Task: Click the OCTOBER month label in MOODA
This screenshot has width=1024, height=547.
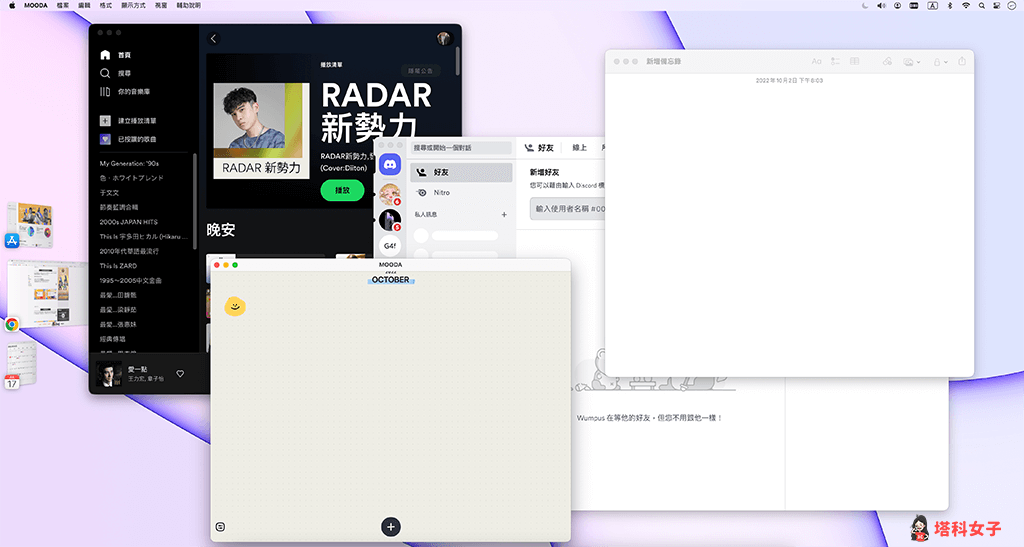Action: tap(391, 280)
